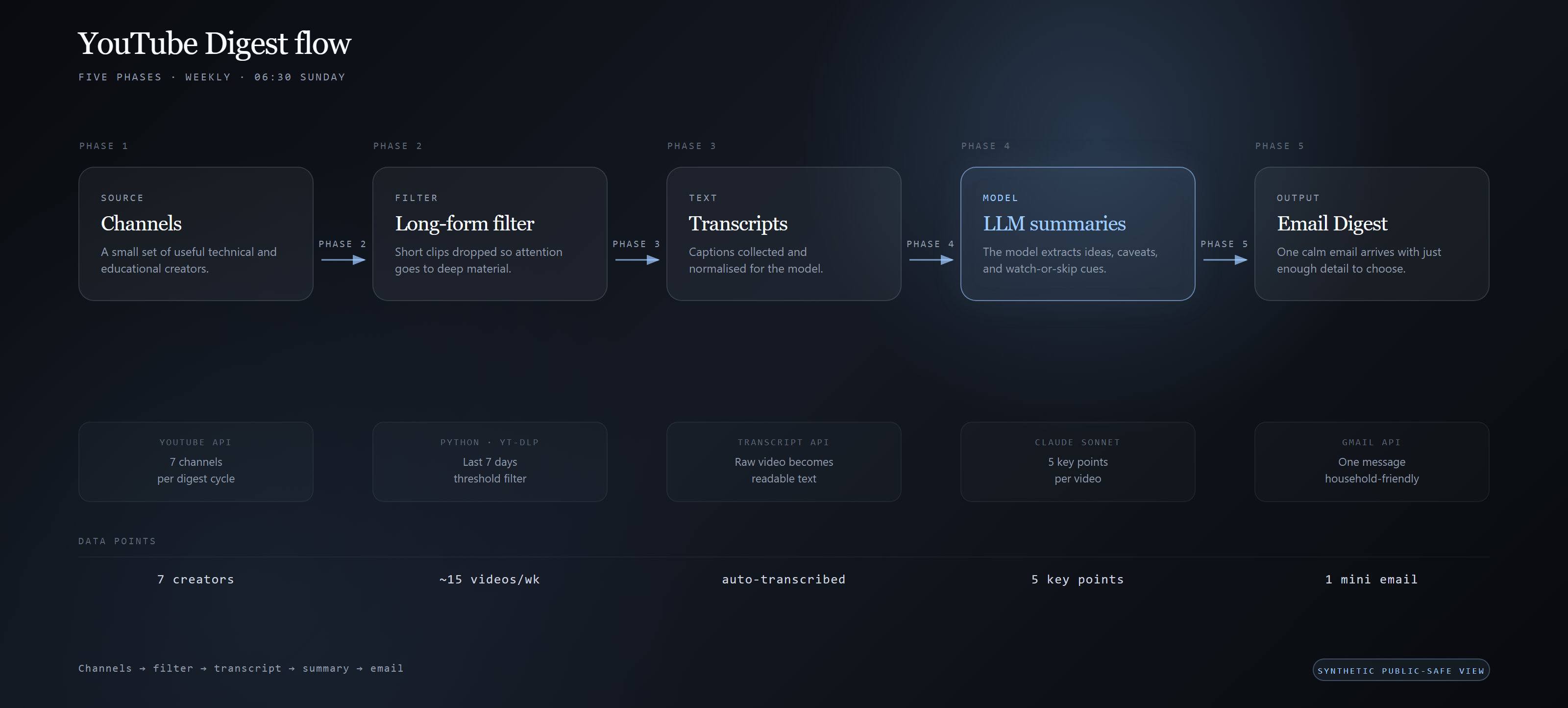1568x708 pixels.
Task: Click the 'auto-transcribed' data point
Action: click(x=784, y=580)
